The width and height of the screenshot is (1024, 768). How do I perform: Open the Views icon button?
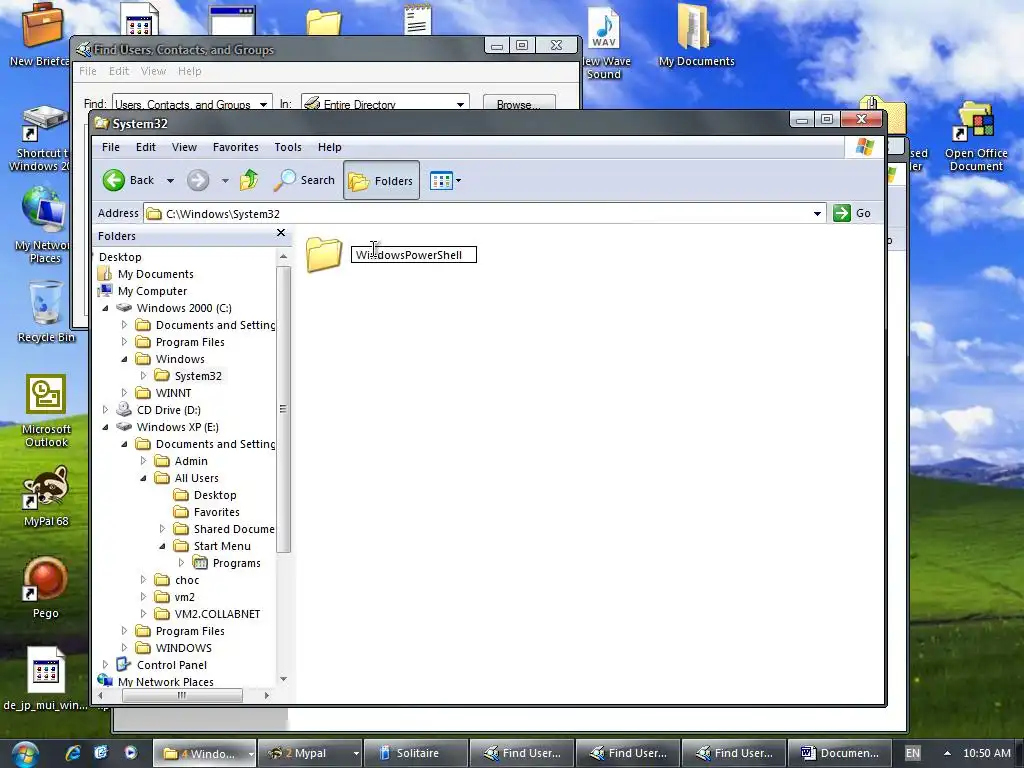(x=441, y=180)
